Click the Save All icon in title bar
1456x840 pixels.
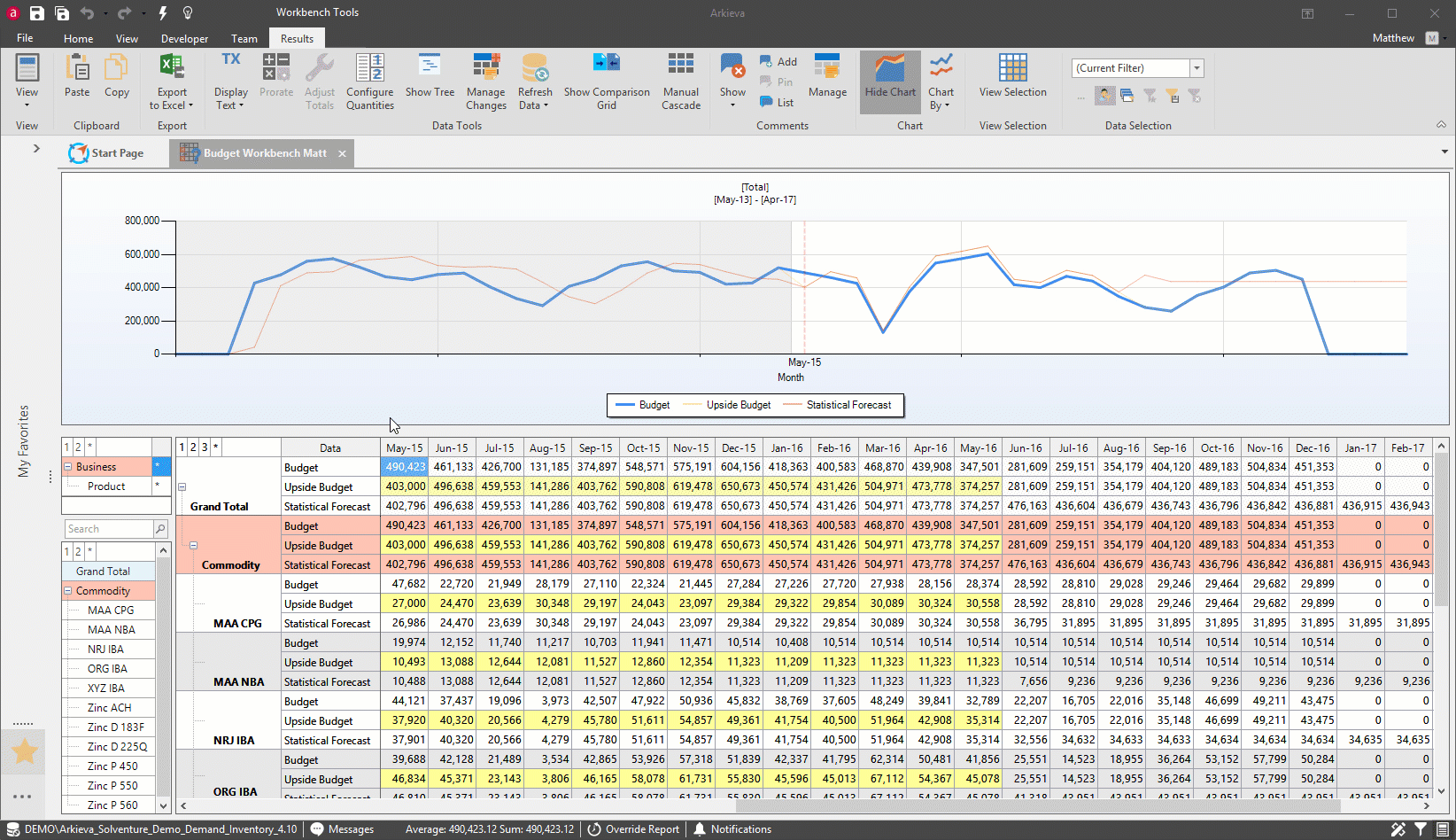[62, 13]
